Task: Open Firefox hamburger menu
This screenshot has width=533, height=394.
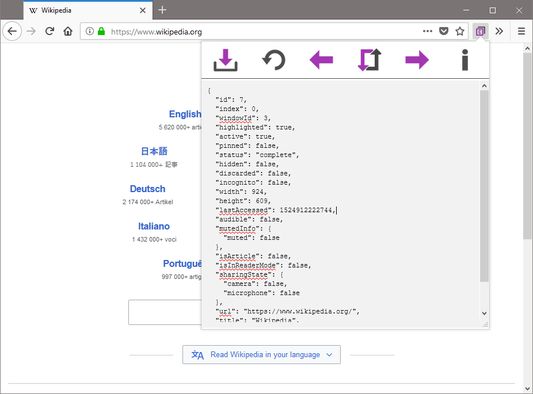Action: pyautogui.click(x=521, y=31)
